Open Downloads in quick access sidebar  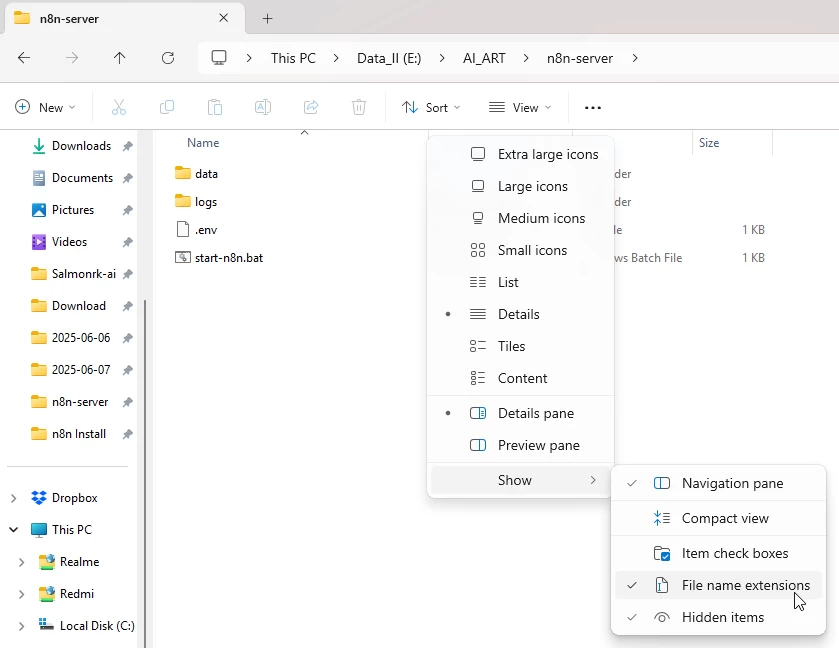pos(81,146)
